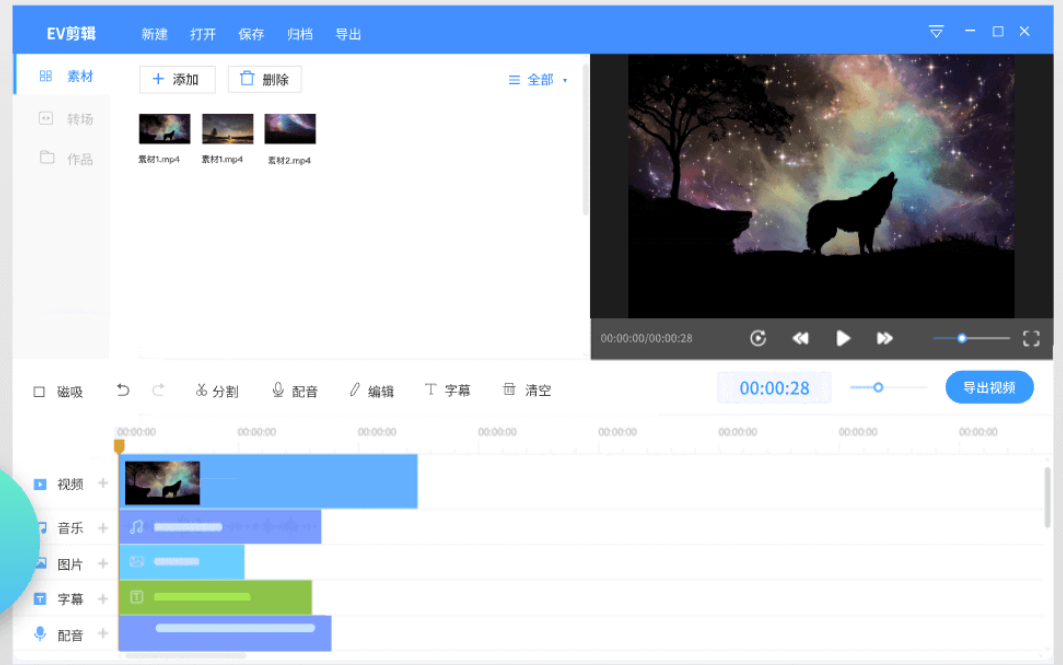Select the green subtitle clip on timeline
The width and height of the screenshot is (1063, 665).
click(216, 597)
